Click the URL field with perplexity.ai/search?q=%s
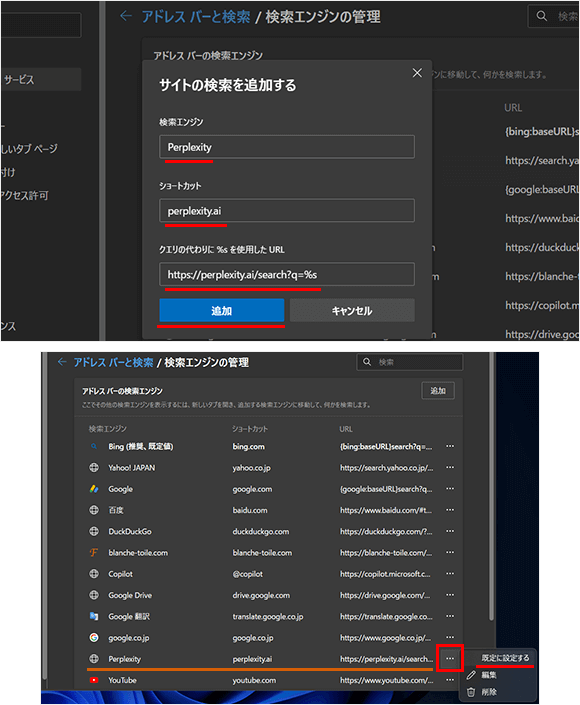The image size is (580, 705). [287, 274]
